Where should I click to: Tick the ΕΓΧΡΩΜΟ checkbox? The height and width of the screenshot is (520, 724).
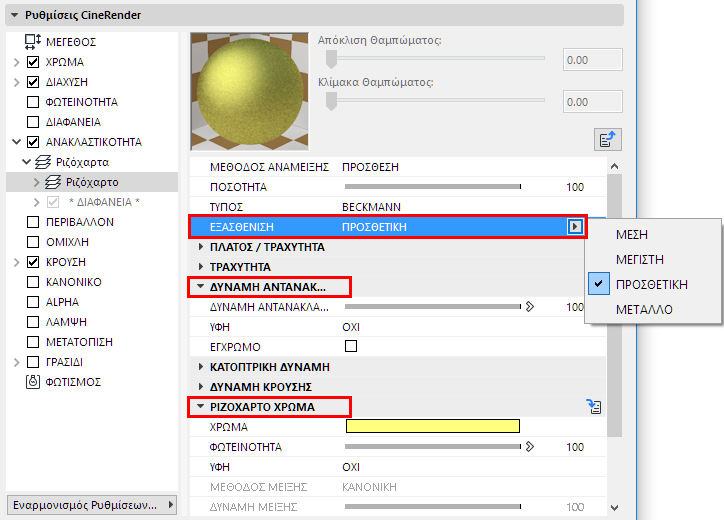tap(351, 346)
